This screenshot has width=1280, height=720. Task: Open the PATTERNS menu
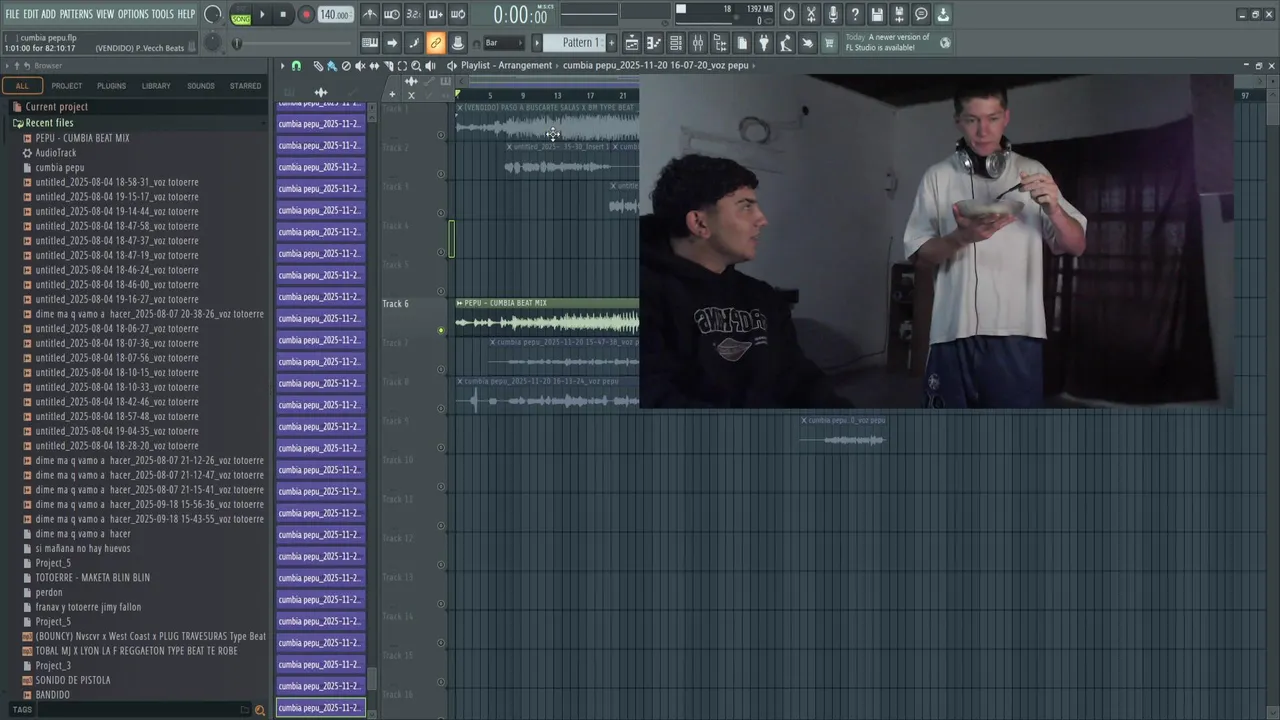[76, 14]
